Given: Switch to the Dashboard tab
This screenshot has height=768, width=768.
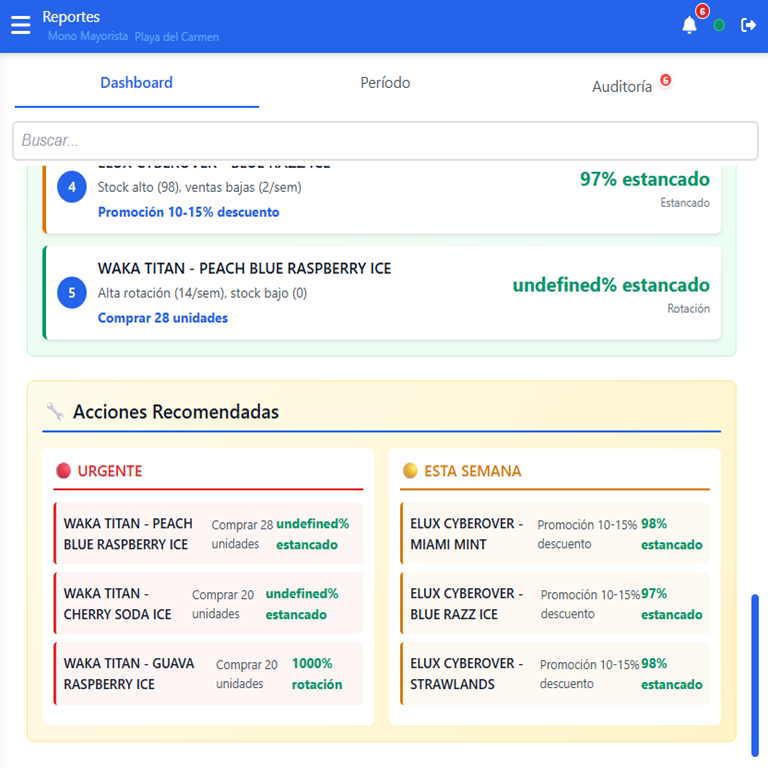Looking at the screenshot, I should click(136, 83).
